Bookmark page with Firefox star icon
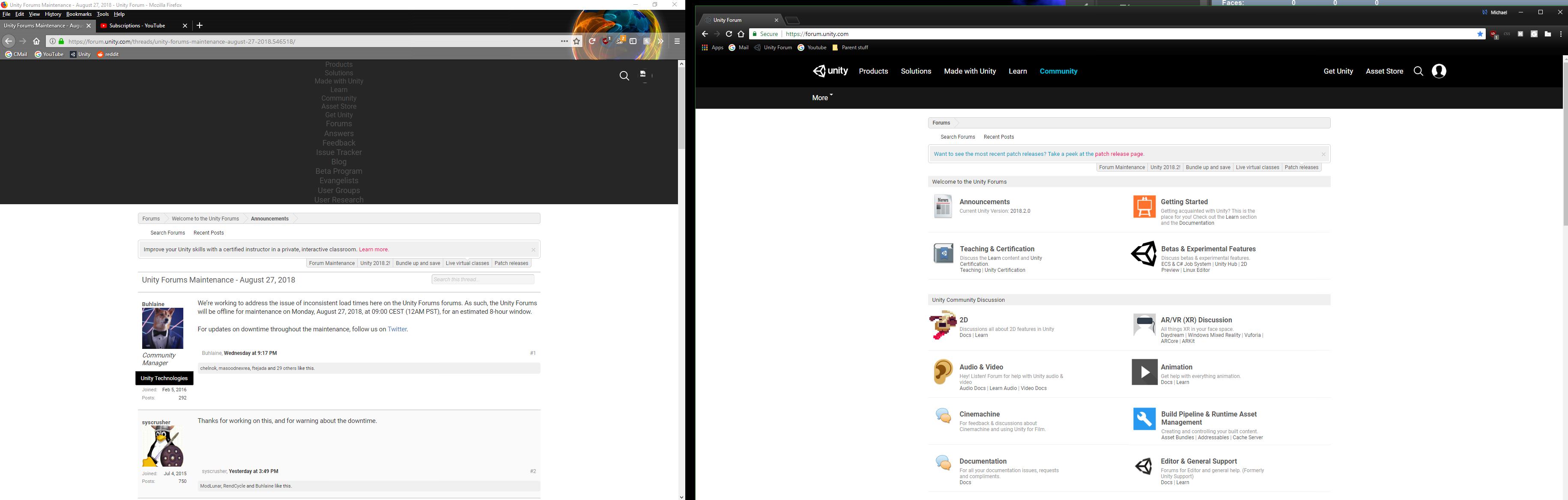Image resolution: width=1568 pixels, height=500 pixels. [576, 42]
